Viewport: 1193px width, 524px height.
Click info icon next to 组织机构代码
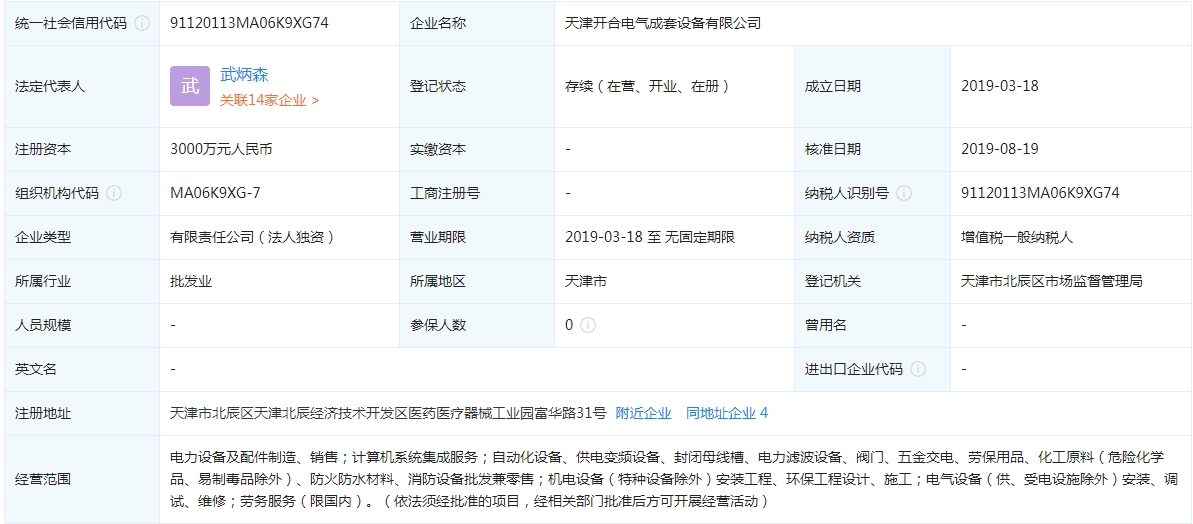click(x=114, y=194)
